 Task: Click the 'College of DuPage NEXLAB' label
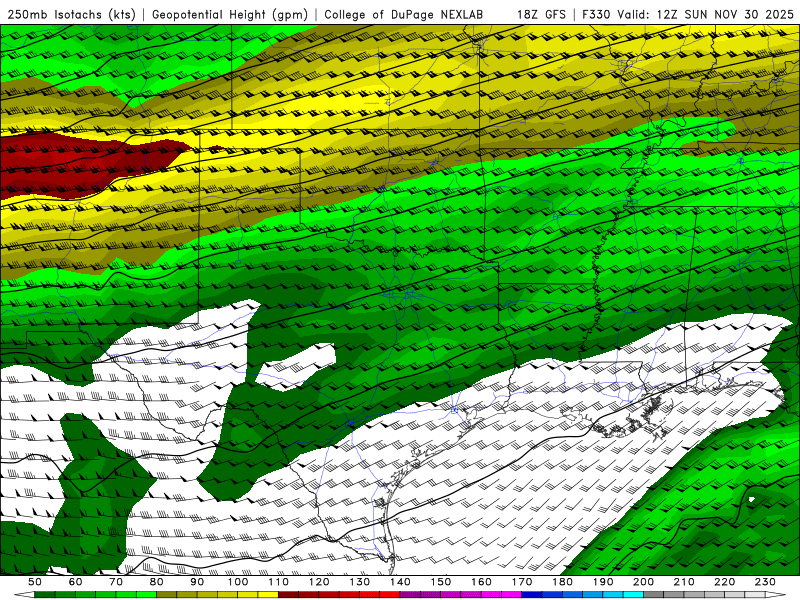pyautogui.click(x=403, y=14)
